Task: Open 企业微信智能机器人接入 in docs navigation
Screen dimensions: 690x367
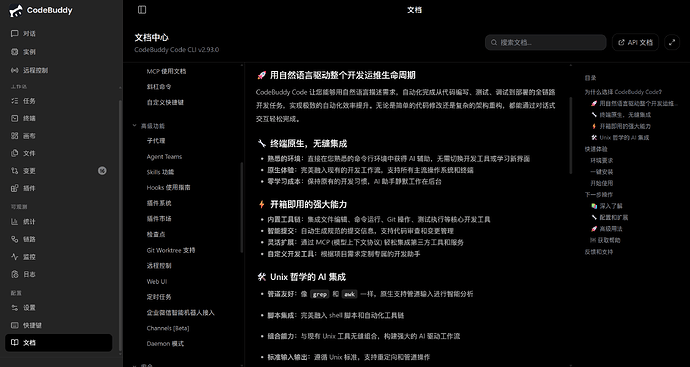Action: point(180,313)
